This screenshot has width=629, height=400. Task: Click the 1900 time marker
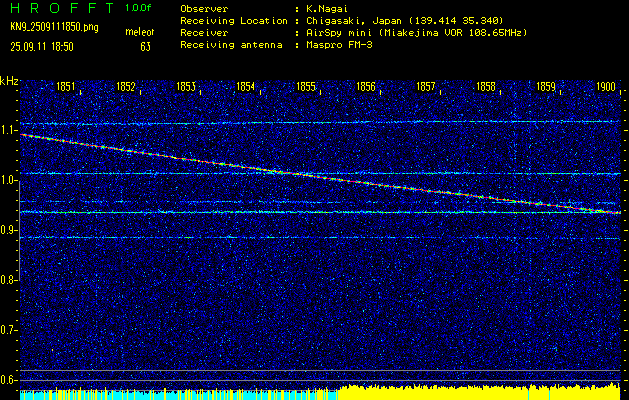coord(606,86)
